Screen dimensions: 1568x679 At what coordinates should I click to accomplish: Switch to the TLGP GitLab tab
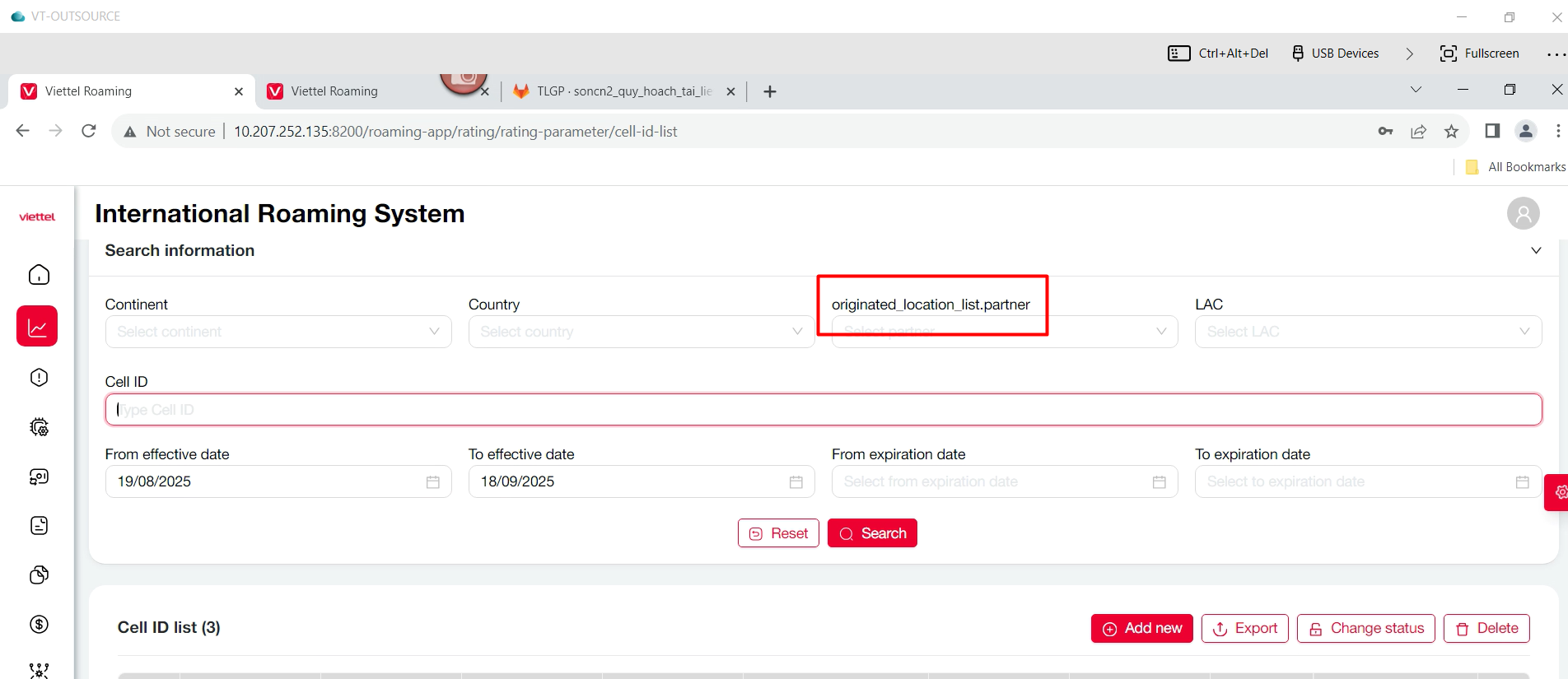tap(623, 91)
